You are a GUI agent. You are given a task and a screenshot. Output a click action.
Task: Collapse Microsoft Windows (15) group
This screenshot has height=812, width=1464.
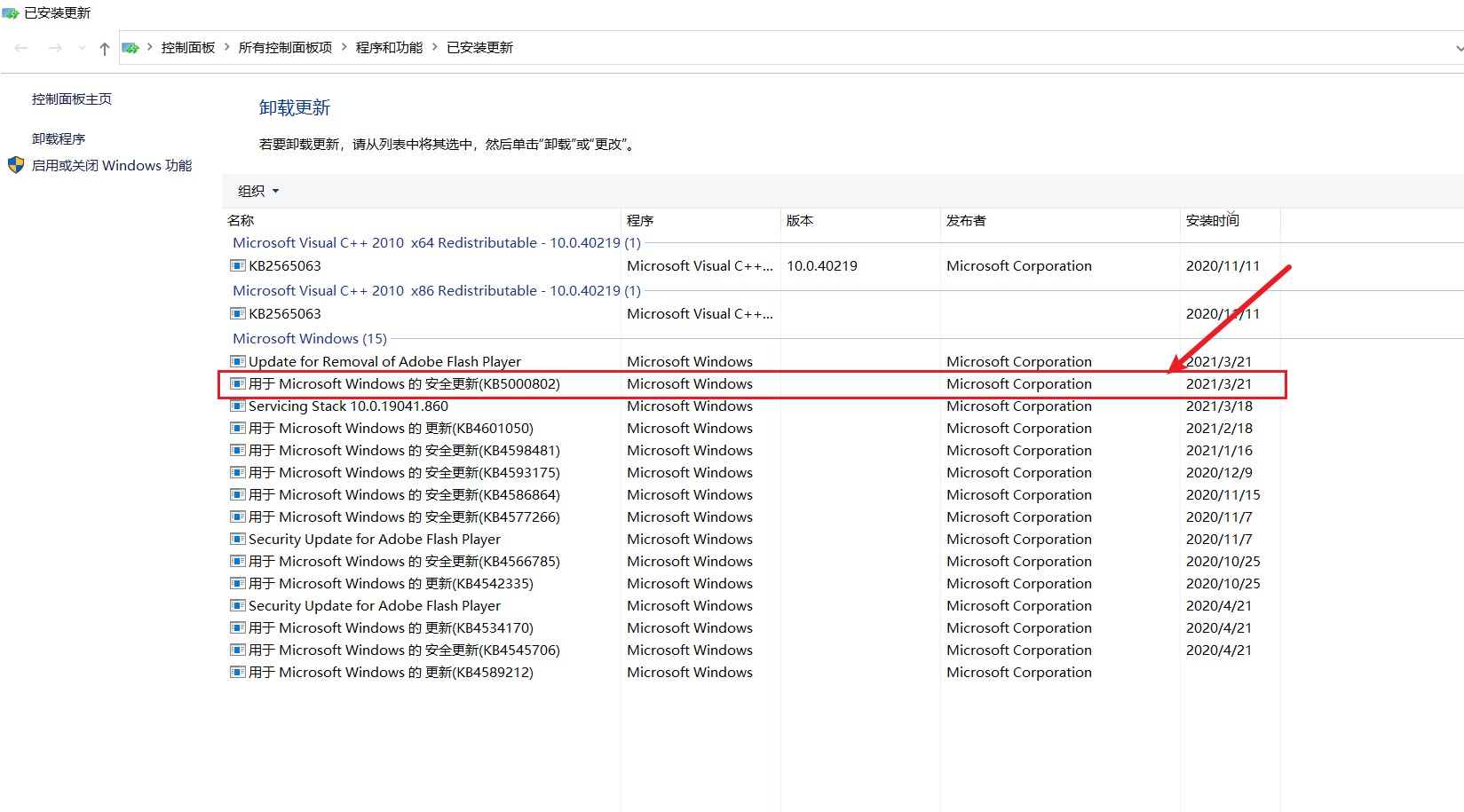click(x=309, y=339)
